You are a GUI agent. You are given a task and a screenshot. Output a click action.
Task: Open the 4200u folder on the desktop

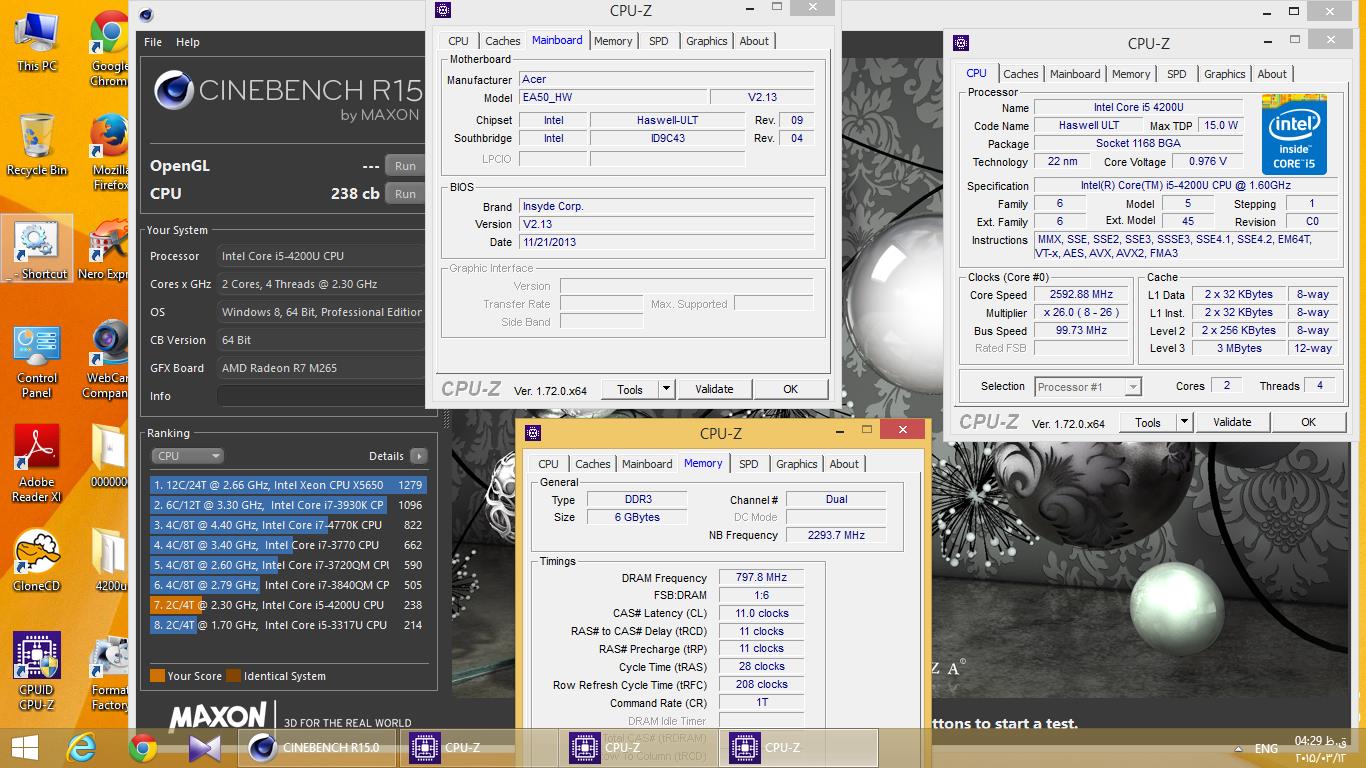pos(108,560)
